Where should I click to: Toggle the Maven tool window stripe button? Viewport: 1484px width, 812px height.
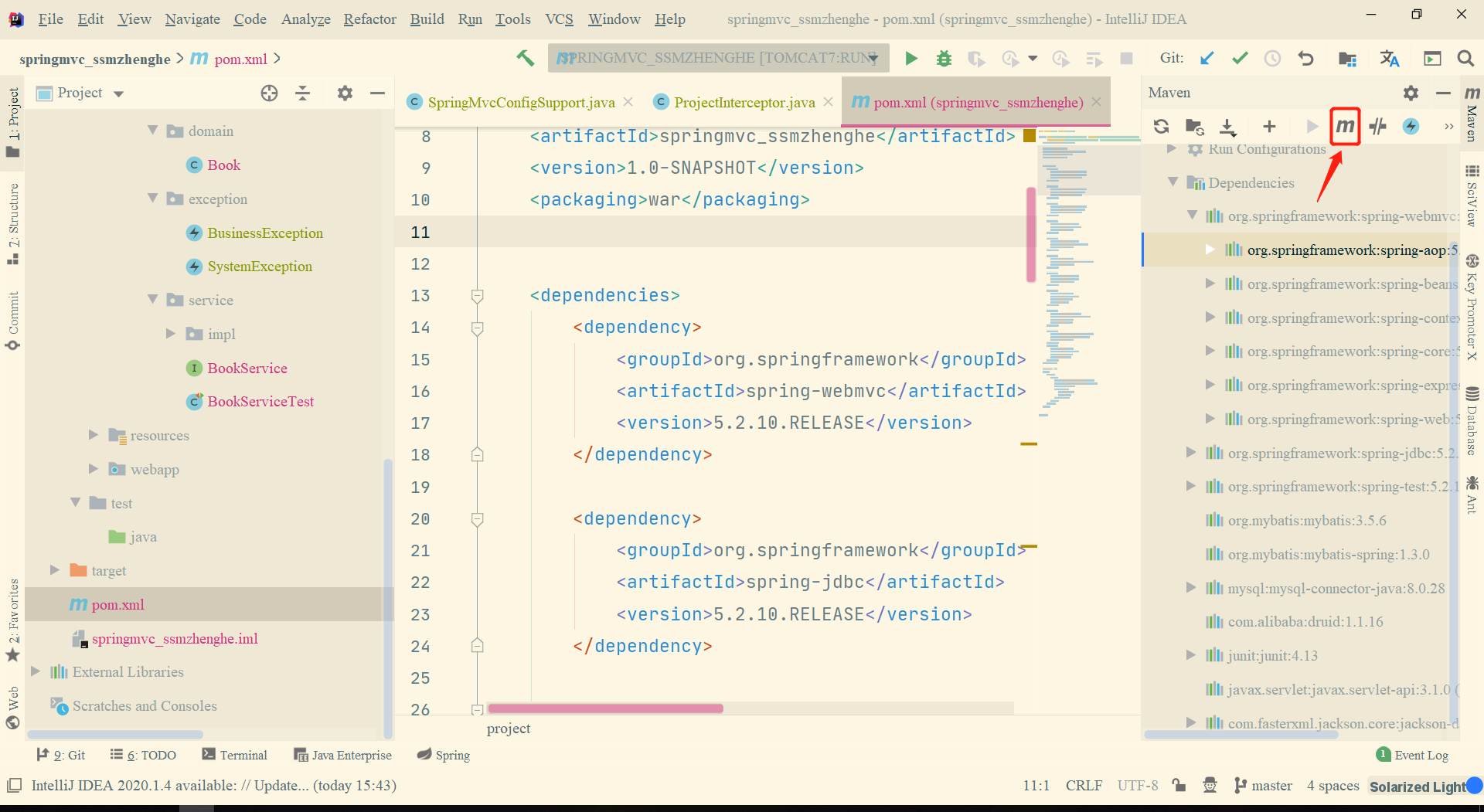tap(1472, 114)
